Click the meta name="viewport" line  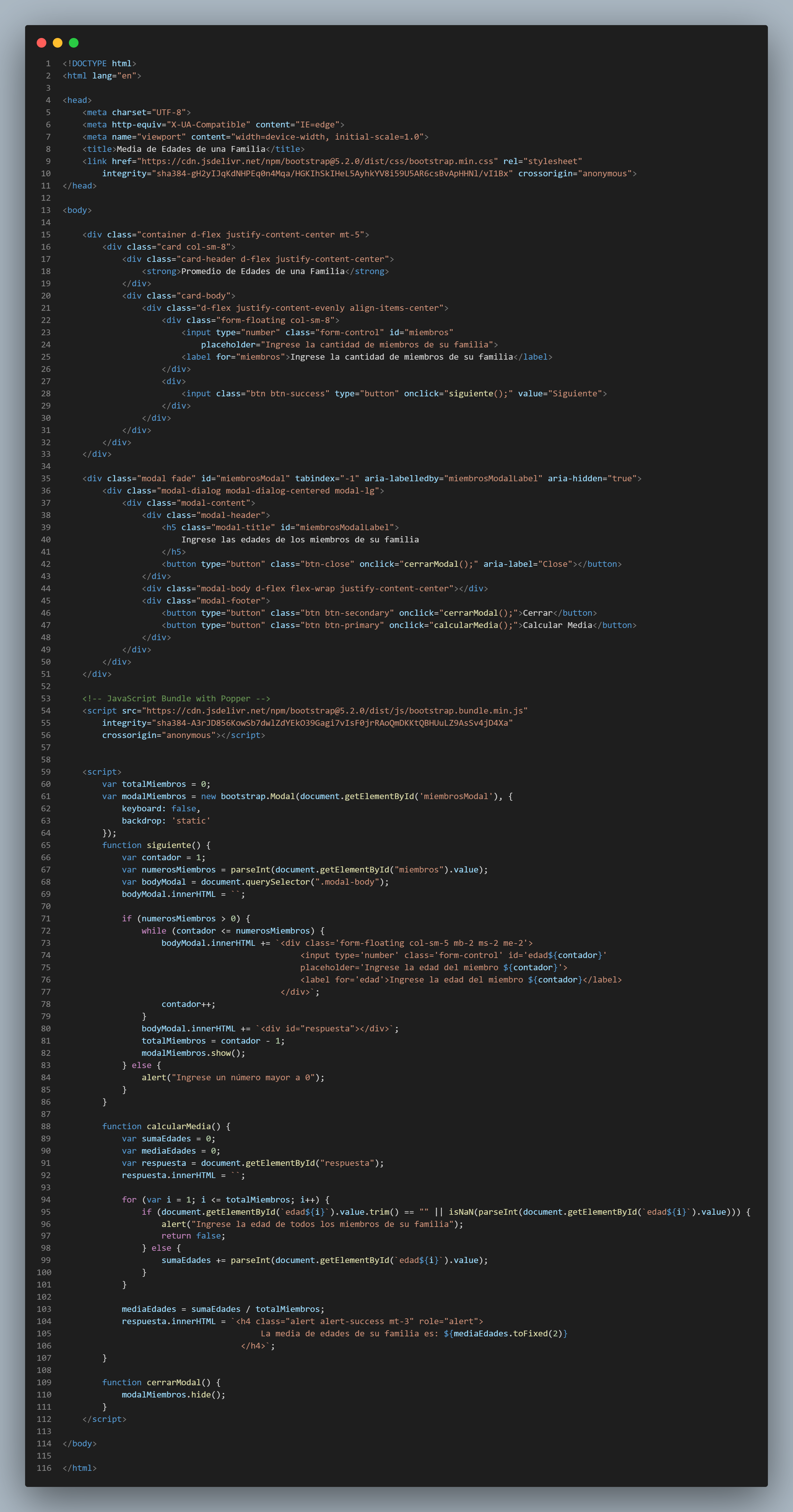(255, 137)
